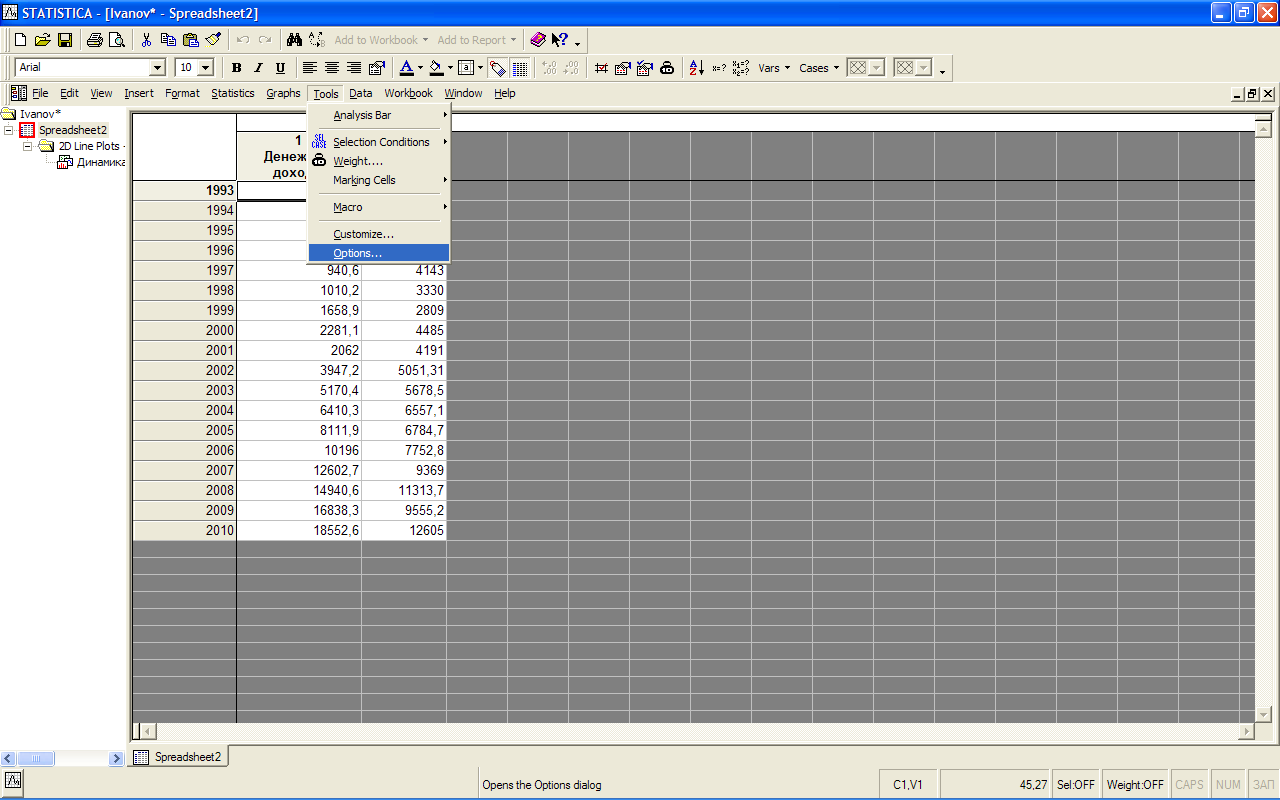Image resolution: width=1280 pixels, height=800 pixels.
Task: Open the Arial font name dropdown
Action: 157,68
